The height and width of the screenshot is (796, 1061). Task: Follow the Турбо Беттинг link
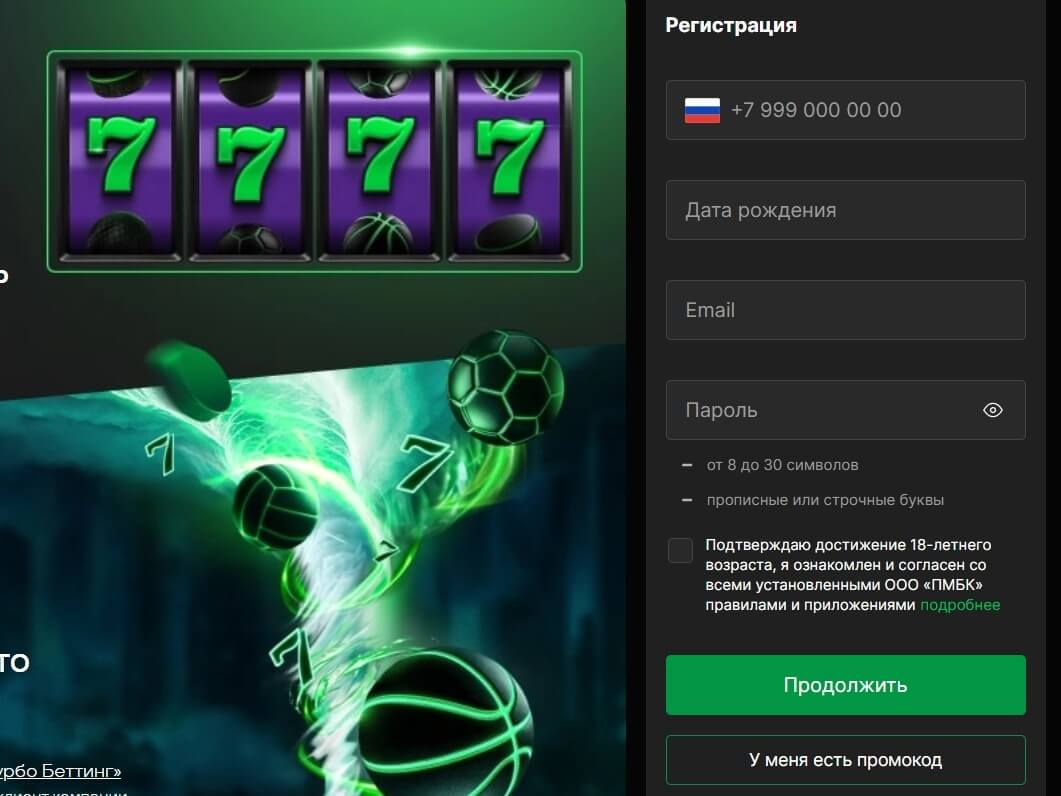[x=60, y=771]
